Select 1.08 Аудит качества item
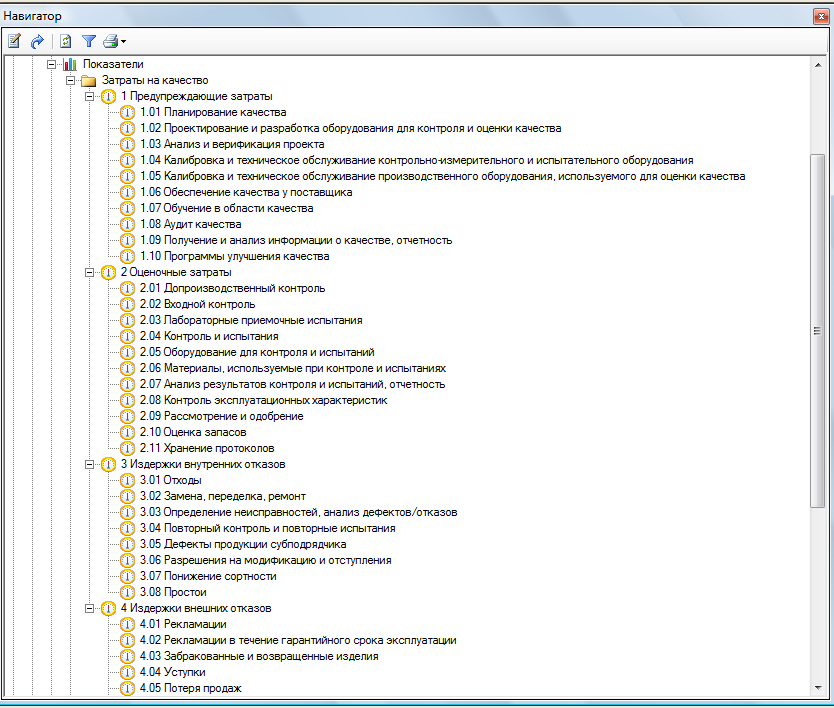The image size is (834, 708). [190, 224]
